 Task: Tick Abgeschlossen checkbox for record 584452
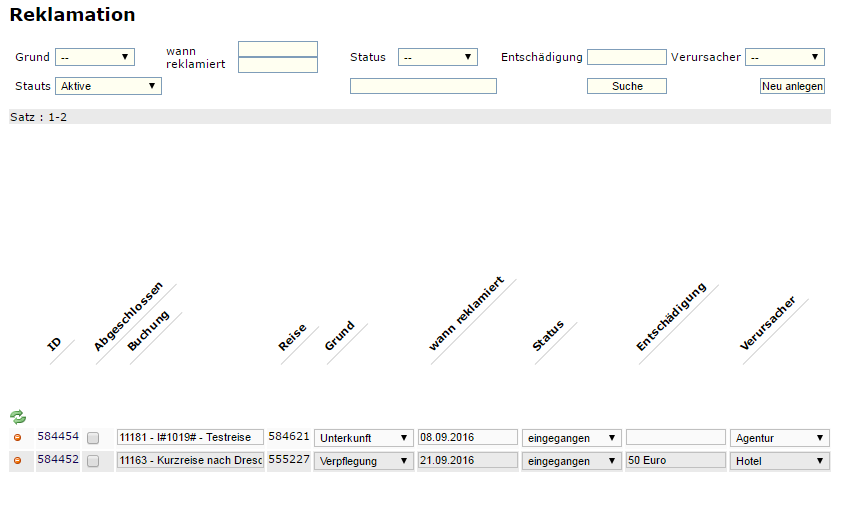coord(93,461)
